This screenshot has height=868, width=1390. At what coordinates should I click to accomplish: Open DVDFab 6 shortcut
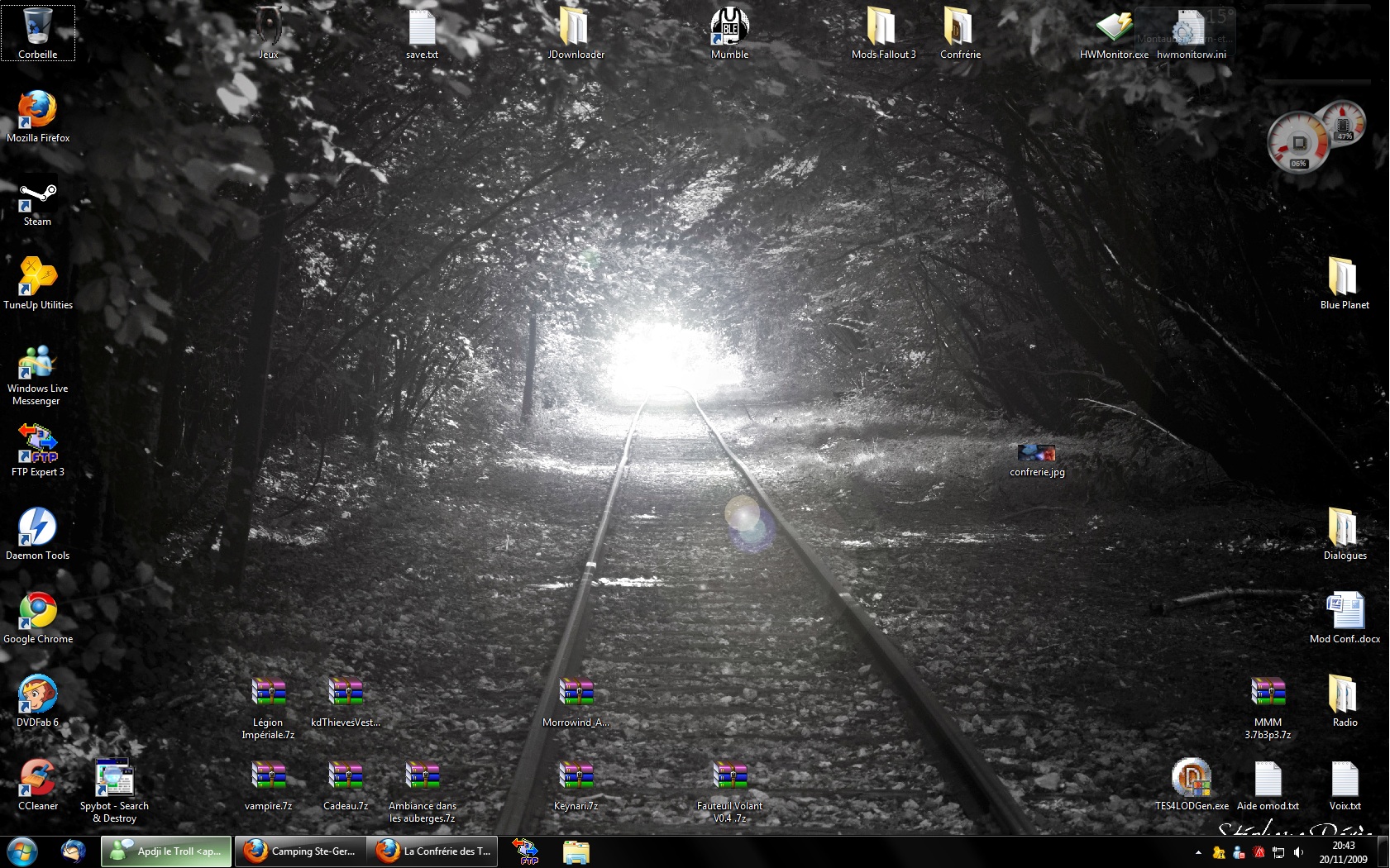[37, 701]
